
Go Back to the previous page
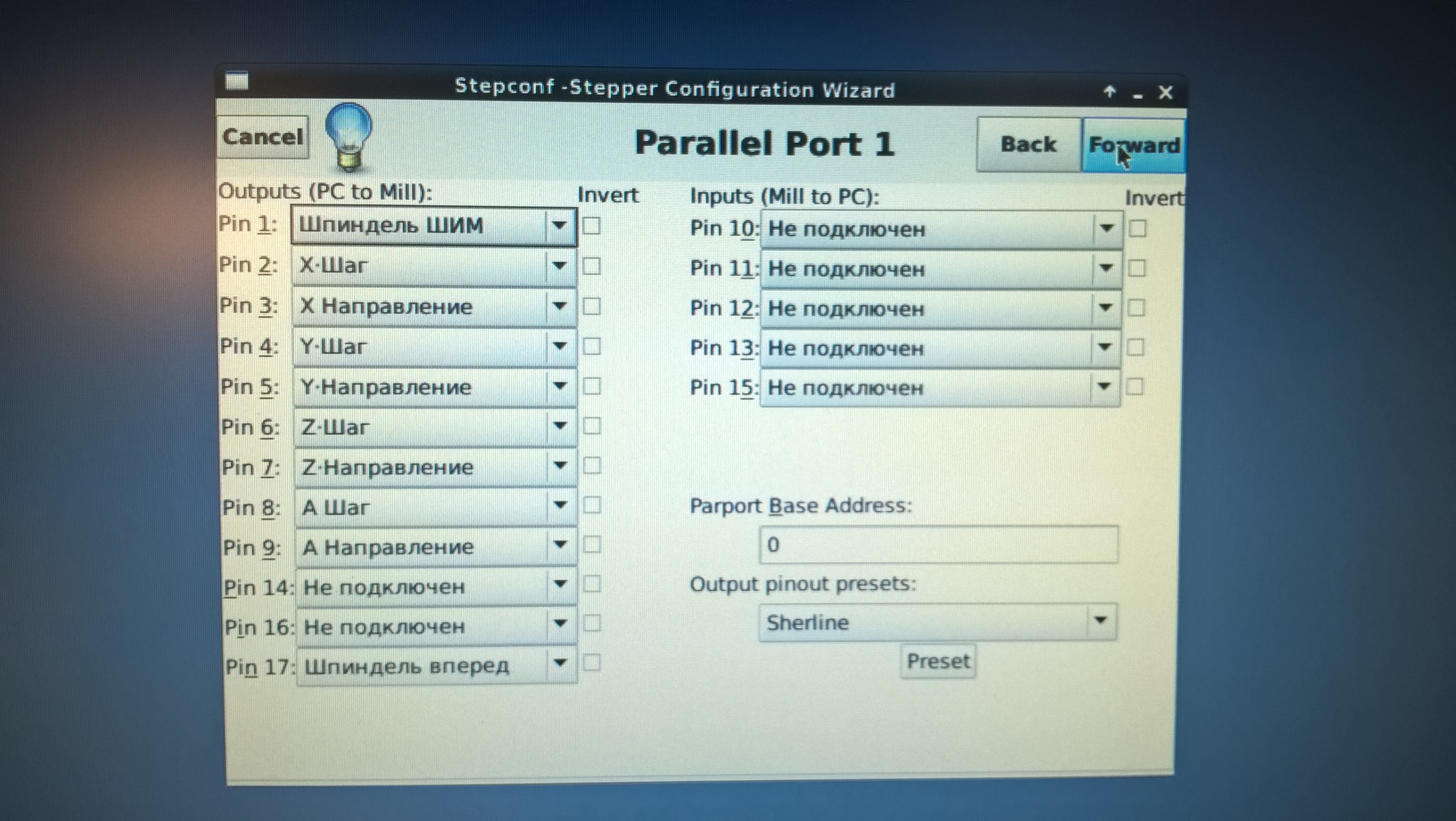coord(1028,144)
